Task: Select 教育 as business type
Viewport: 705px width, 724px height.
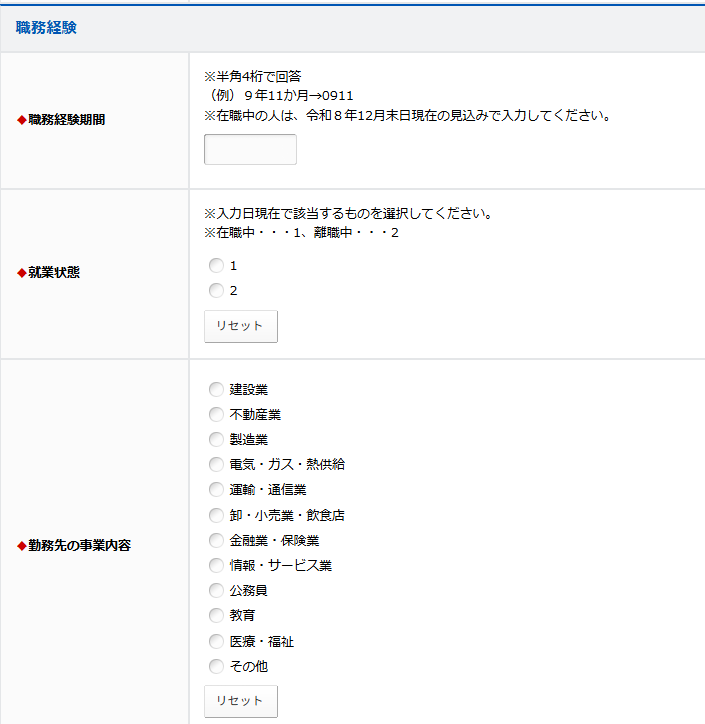Action: [216, 615]
